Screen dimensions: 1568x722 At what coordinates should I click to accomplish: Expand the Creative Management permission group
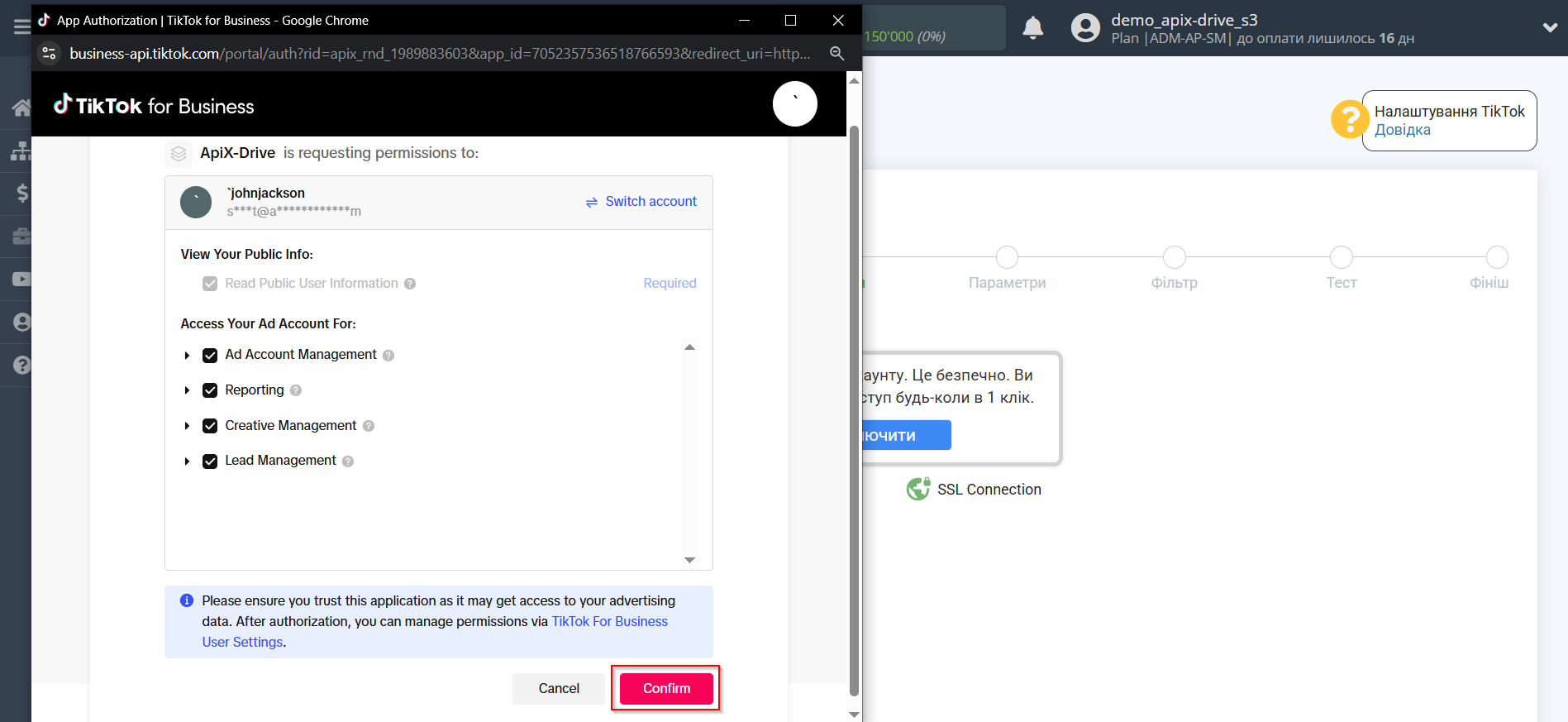(187, 426)
